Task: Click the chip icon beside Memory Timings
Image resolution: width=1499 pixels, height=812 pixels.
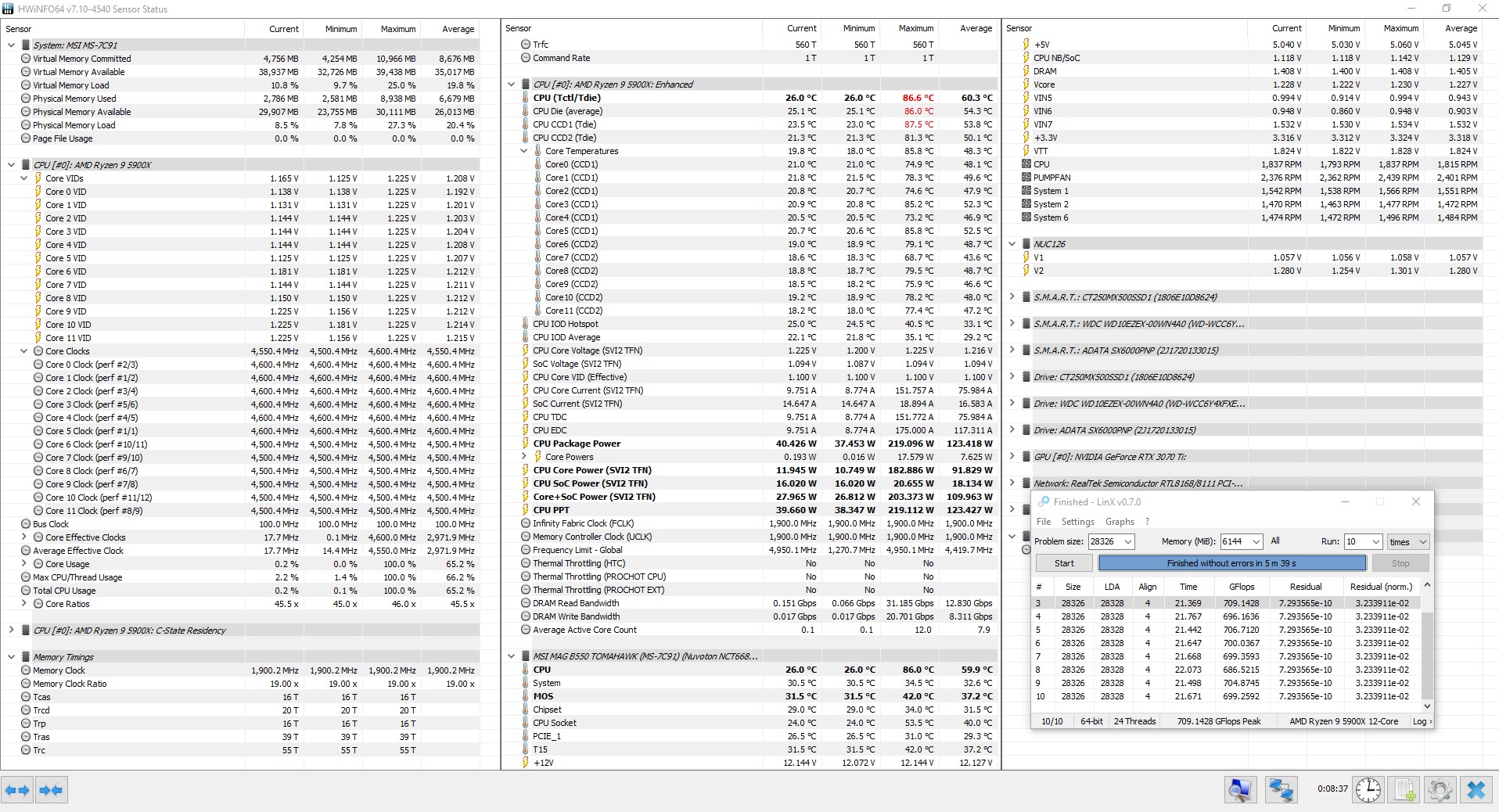Action: click(26, 657)
